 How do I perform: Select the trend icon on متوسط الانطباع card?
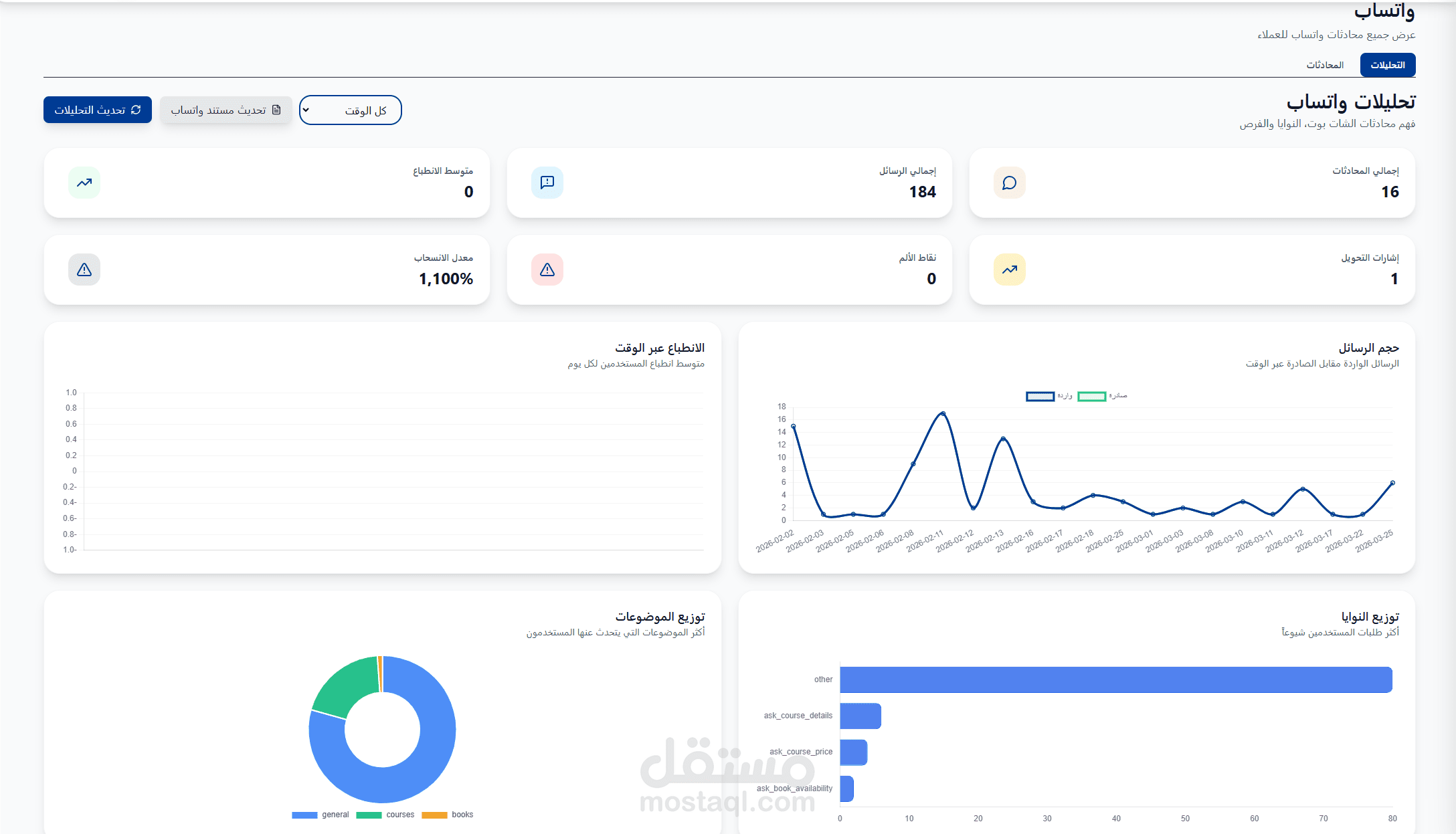84,183
